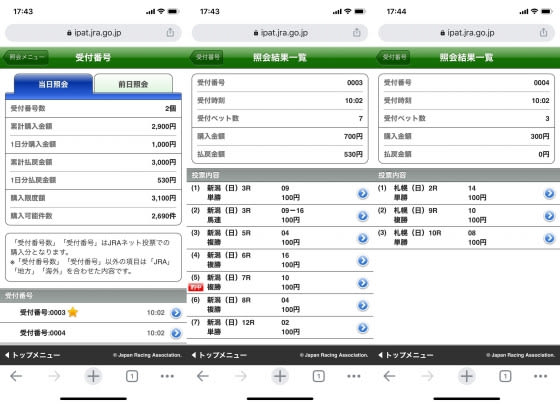Screen dimensions: 560x404
Task: Open details arrow for 受付番号:0004
Action: pos(176,333)
